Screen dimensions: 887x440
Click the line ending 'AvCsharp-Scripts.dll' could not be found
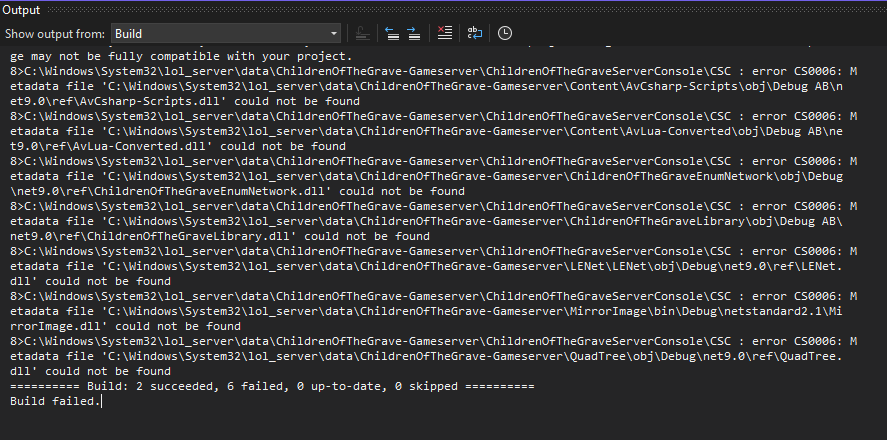point(185,101)
